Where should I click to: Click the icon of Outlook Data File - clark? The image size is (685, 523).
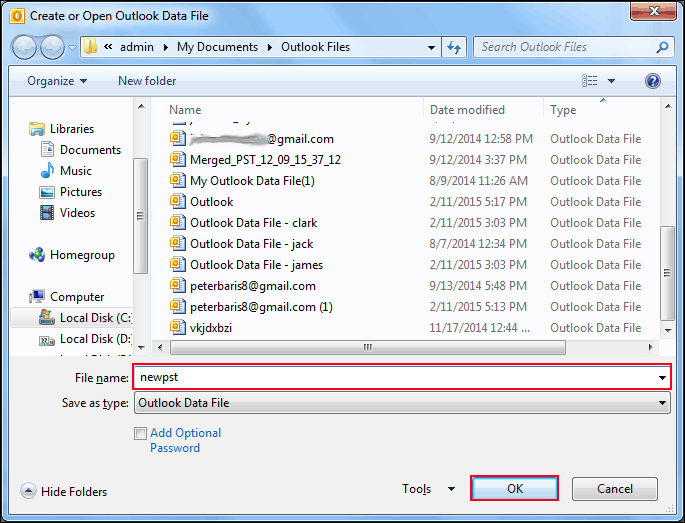click(178, 222)
